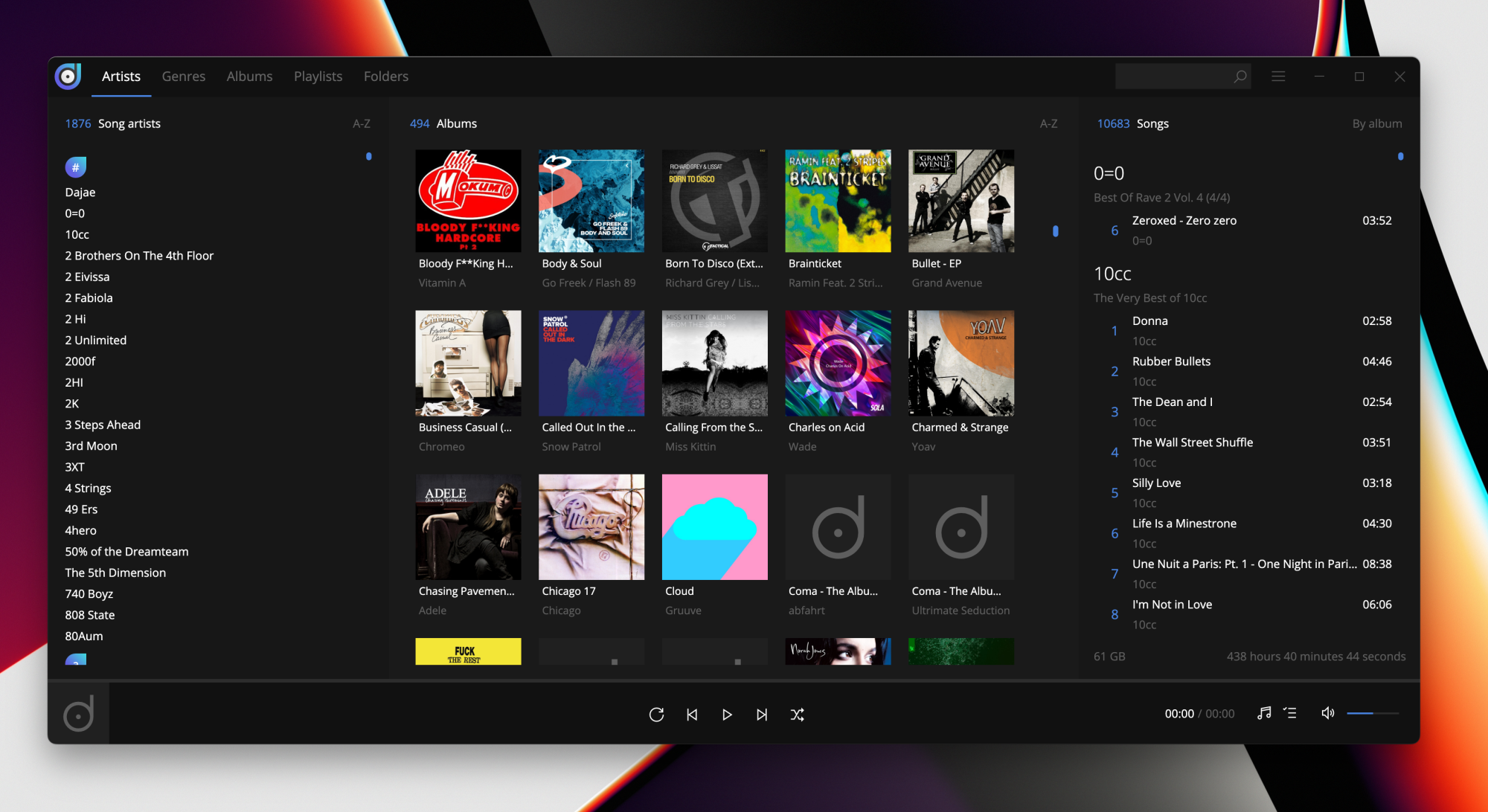This screenshot has width=1488, height=812.
Task: Toggle By album sort for songs
Action: tap(1378, 123)
